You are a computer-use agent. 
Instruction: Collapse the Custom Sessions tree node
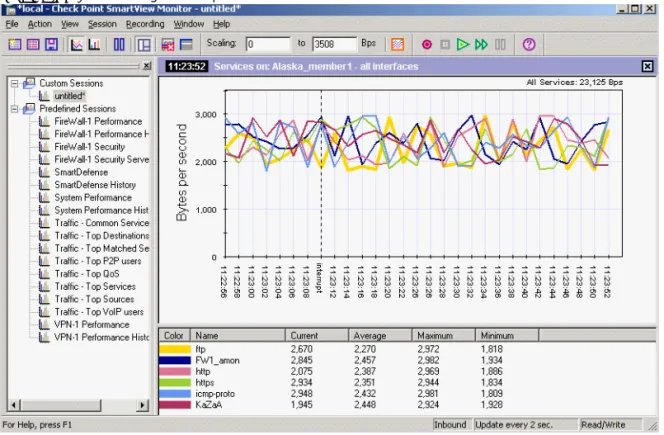pos(14,83)
